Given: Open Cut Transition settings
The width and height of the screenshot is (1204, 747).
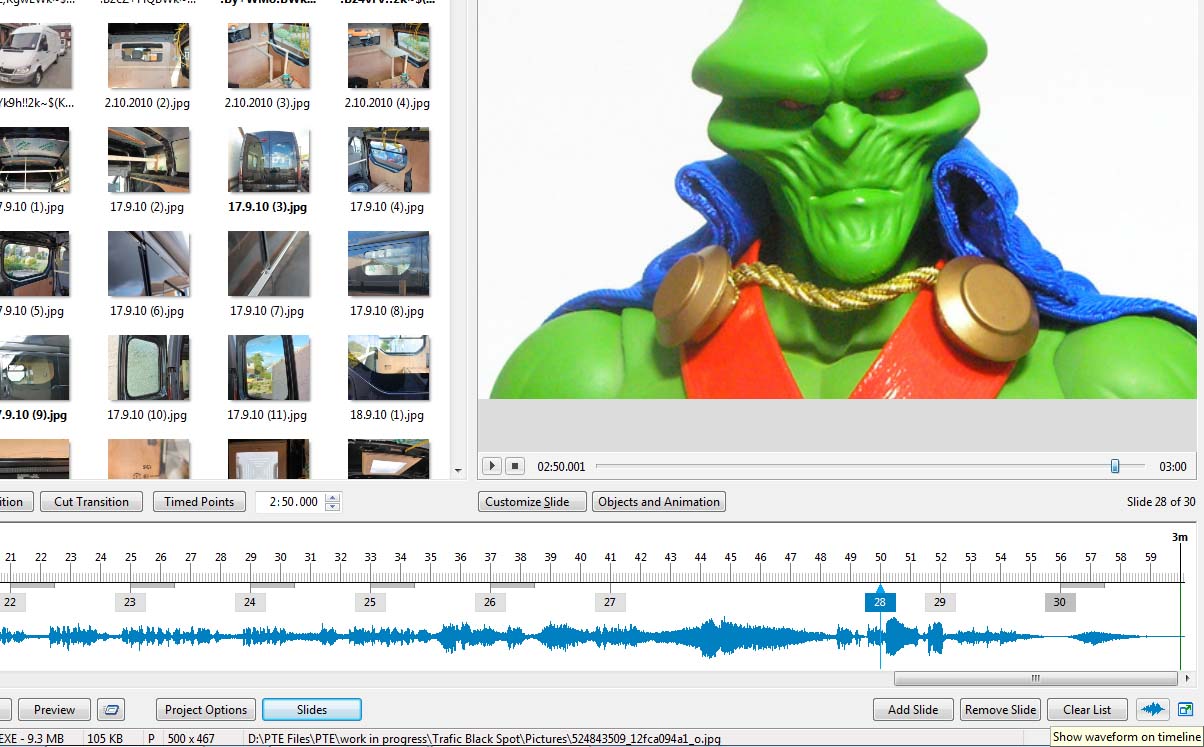Looking at the screenshot, I should 91,502.
